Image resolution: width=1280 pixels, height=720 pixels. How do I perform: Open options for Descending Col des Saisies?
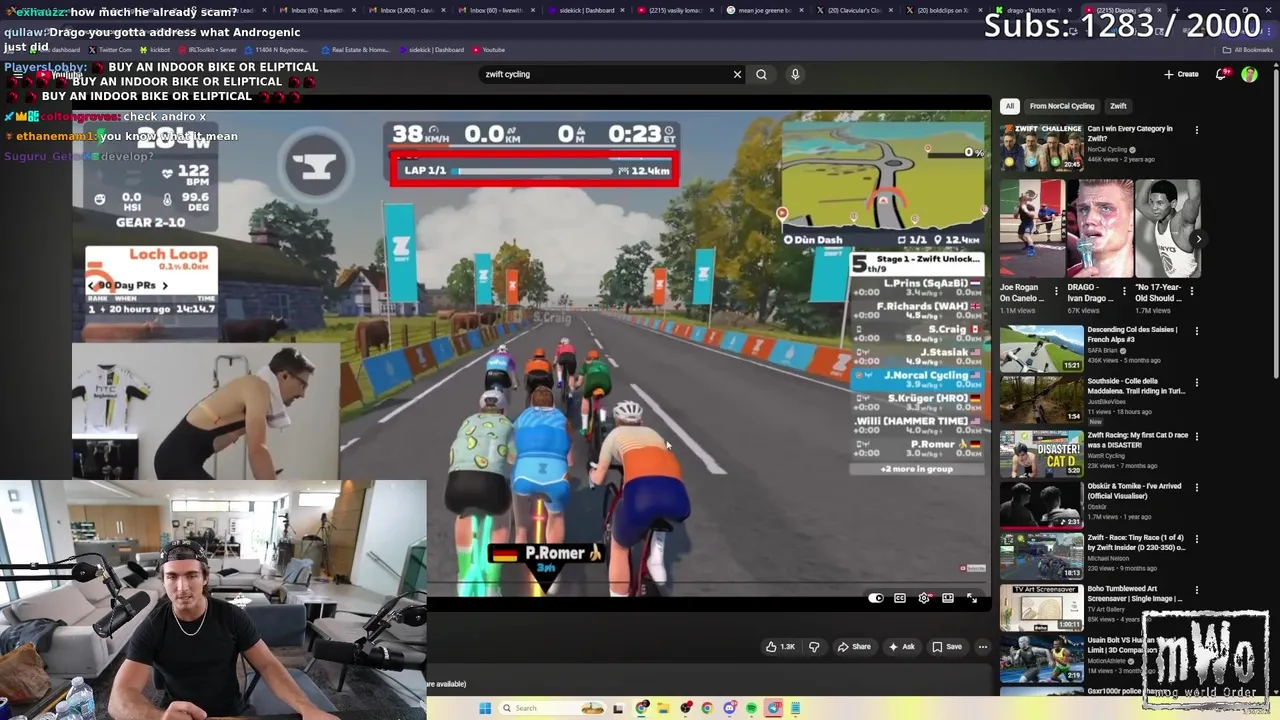[1196, 331]
